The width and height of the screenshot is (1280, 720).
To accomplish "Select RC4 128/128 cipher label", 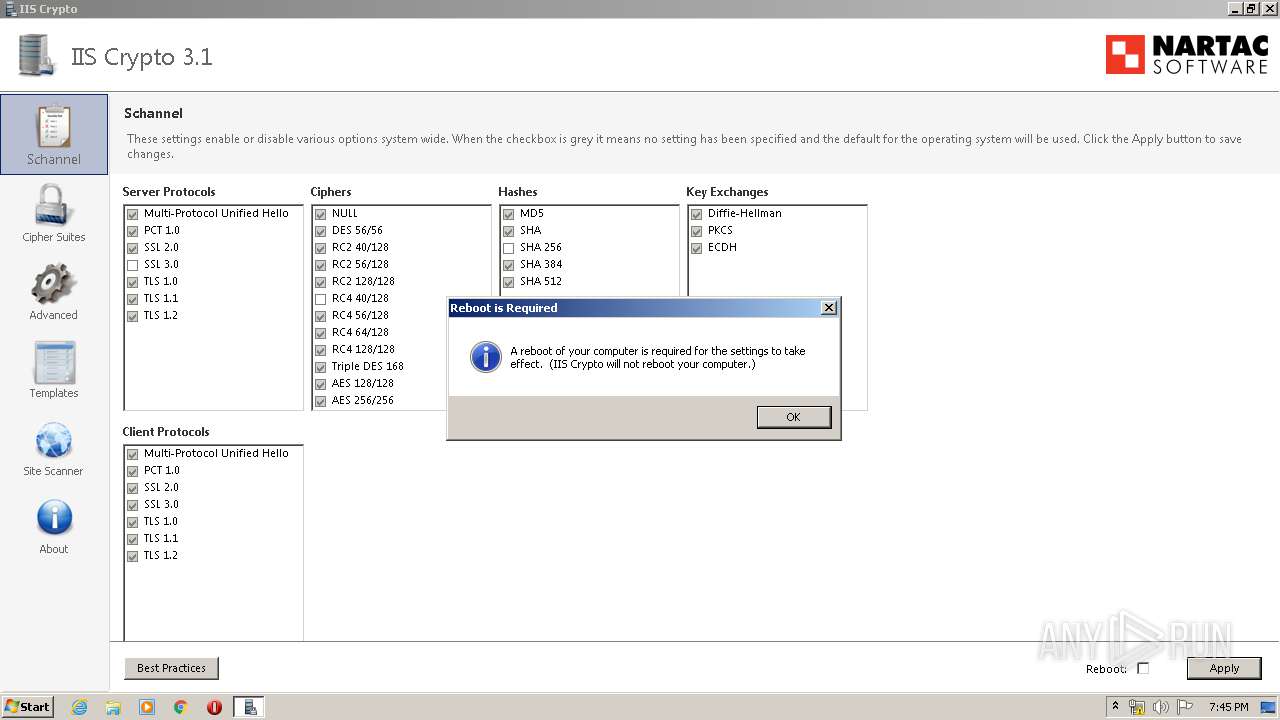I will tap(363, 349).
